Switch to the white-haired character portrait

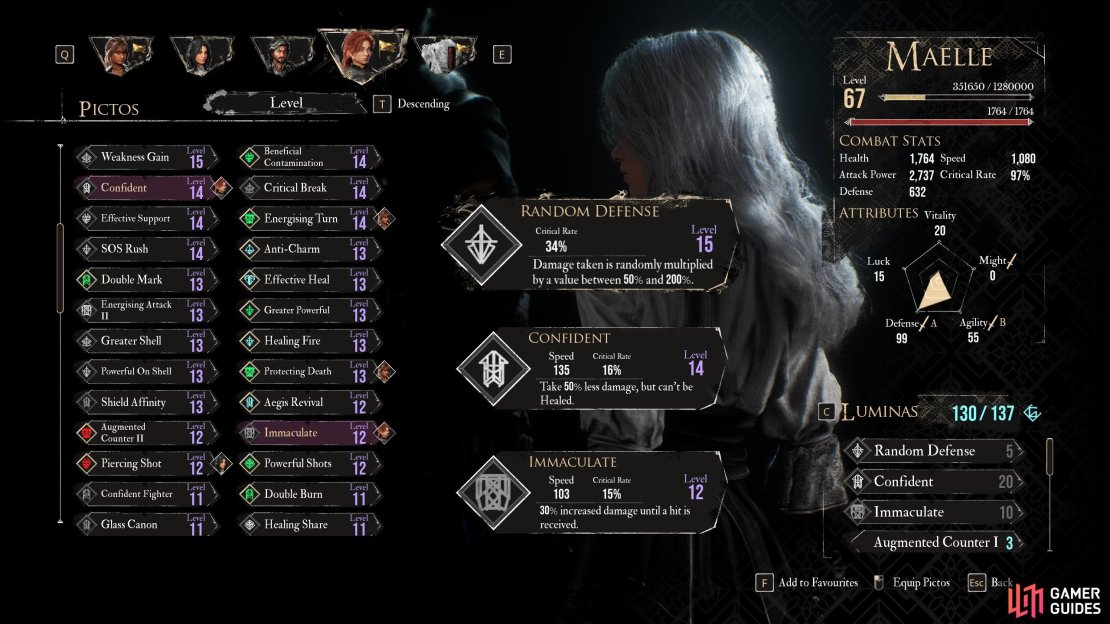[x=446, y=55]
